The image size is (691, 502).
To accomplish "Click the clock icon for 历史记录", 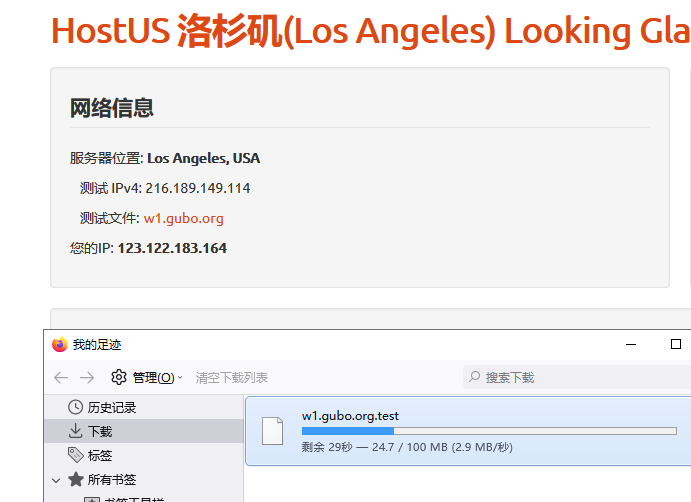I will (75, 407).
